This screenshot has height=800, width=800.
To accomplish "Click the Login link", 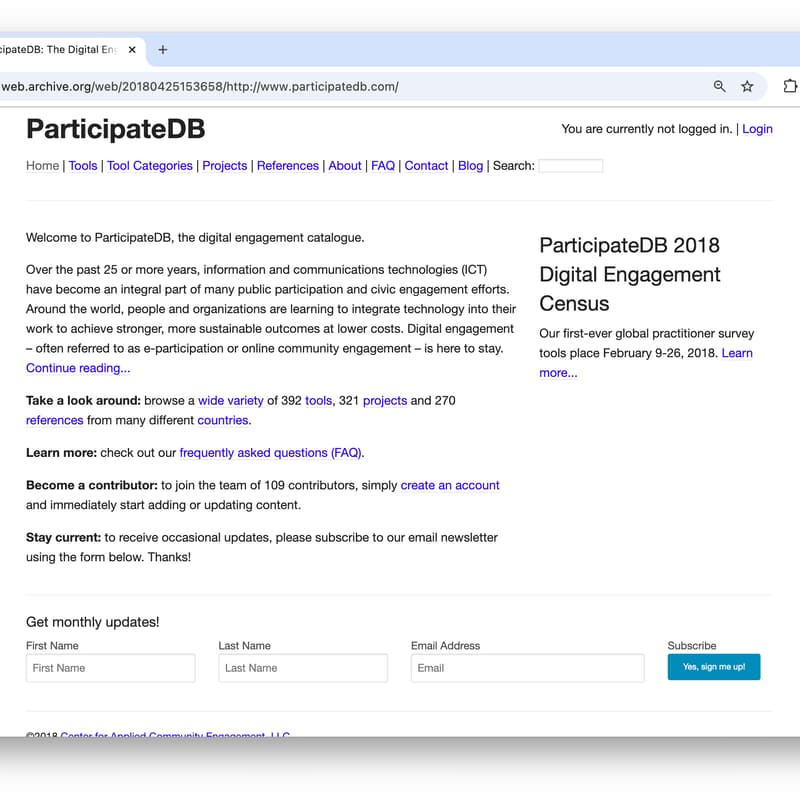I will 757,128.
